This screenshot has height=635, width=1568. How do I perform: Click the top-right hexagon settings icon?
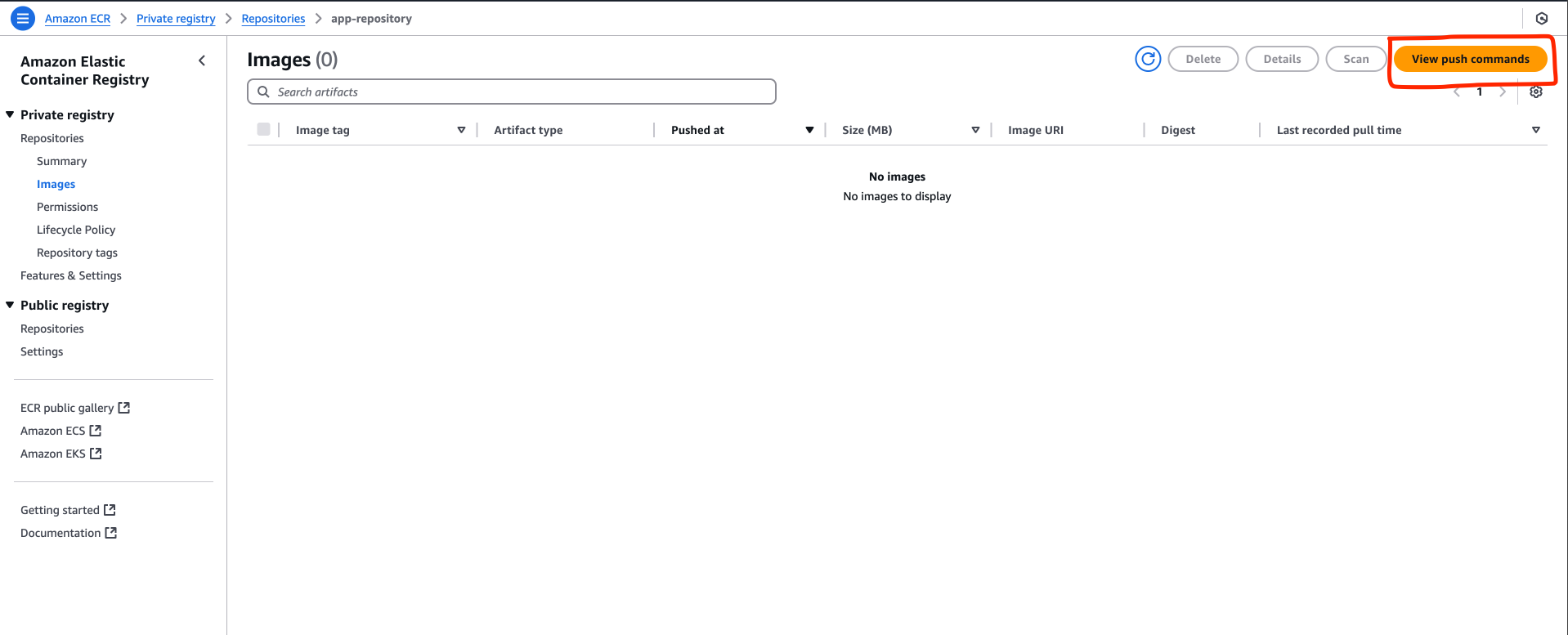[1542, 18]
